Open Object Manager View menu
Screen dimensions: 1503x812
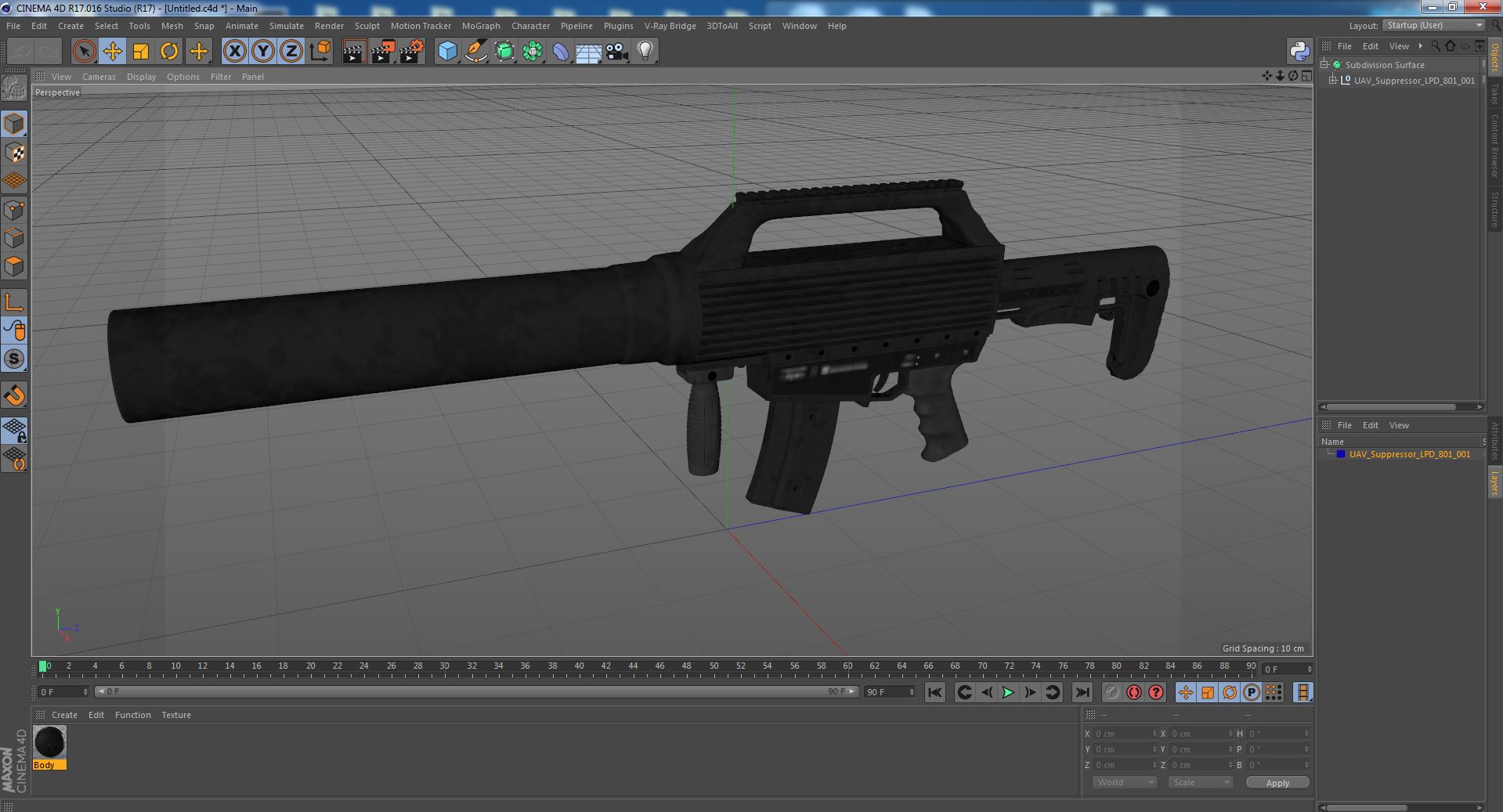click(1398, 46)
